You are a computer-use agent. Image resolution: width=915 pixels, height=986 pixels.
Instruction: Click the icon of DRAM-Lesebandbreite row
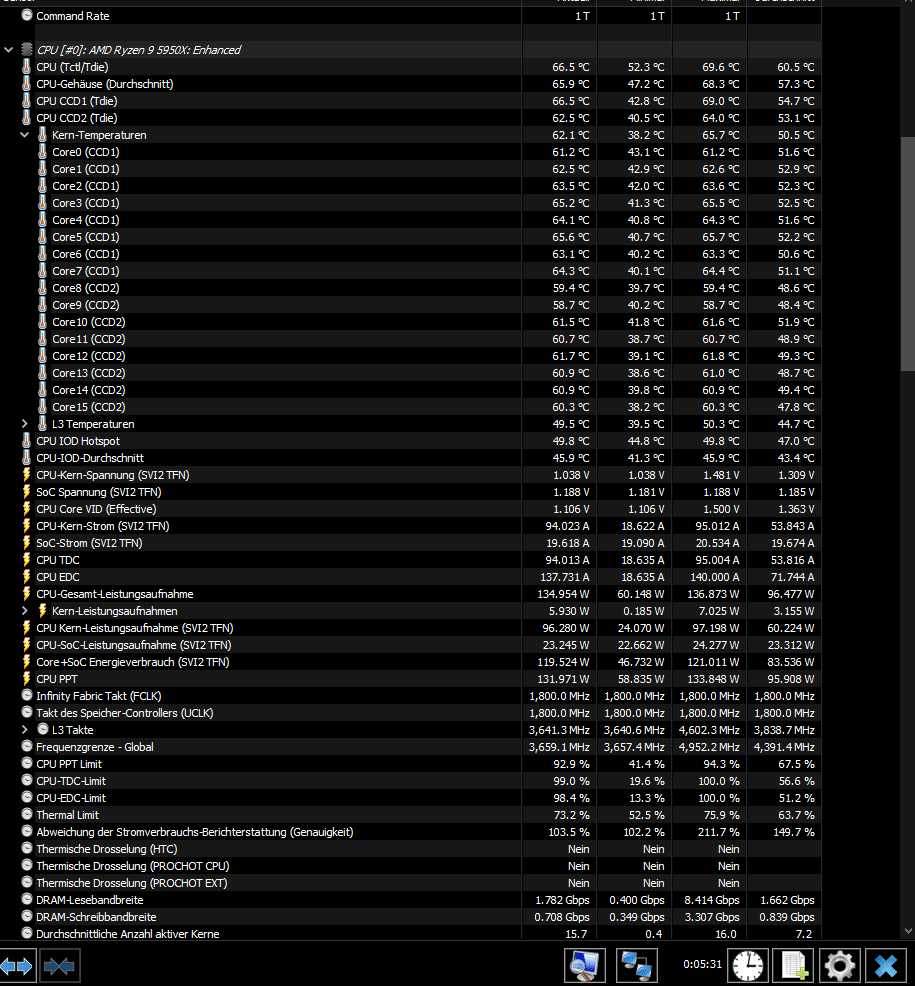tap(26, 899)
